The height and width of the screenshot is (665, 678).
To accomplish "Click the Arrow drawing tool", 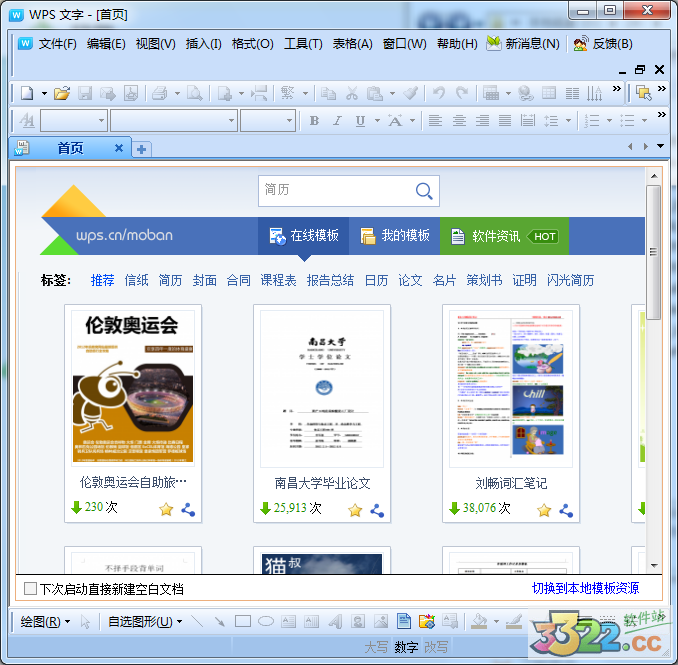I will tap(220, 622).
